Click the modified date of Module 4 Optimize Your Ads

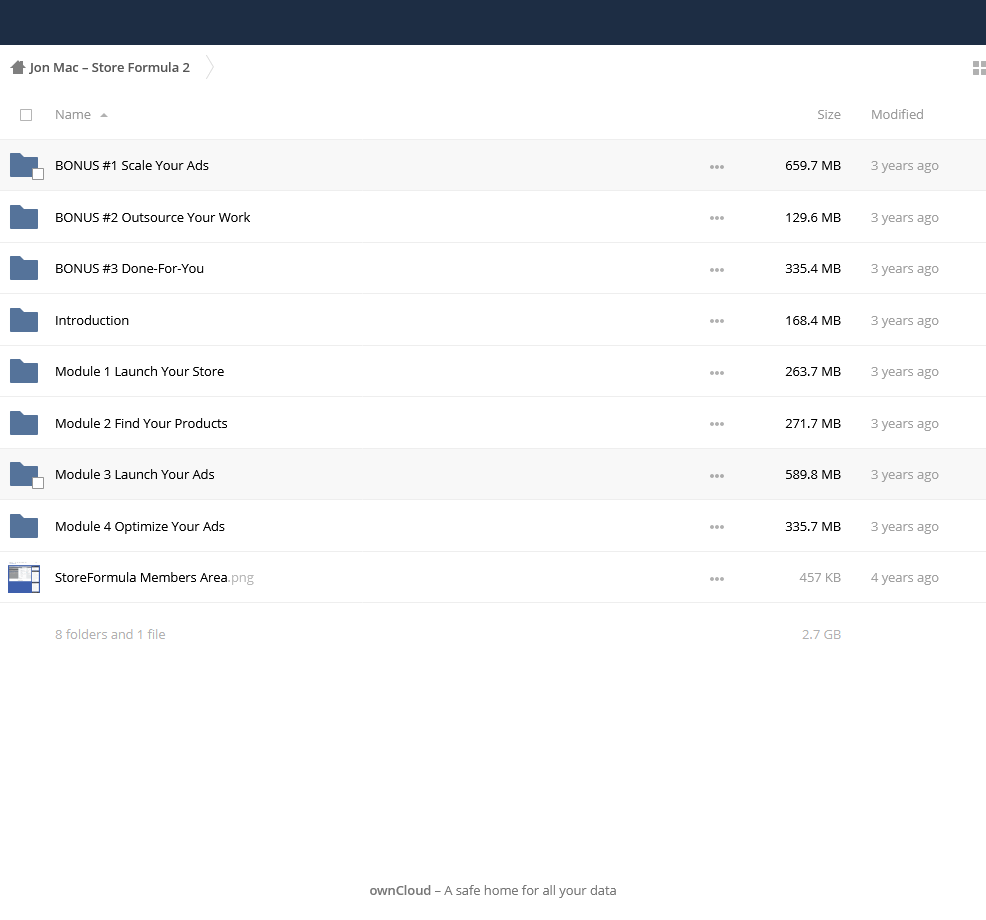click(x=904, y=526)
